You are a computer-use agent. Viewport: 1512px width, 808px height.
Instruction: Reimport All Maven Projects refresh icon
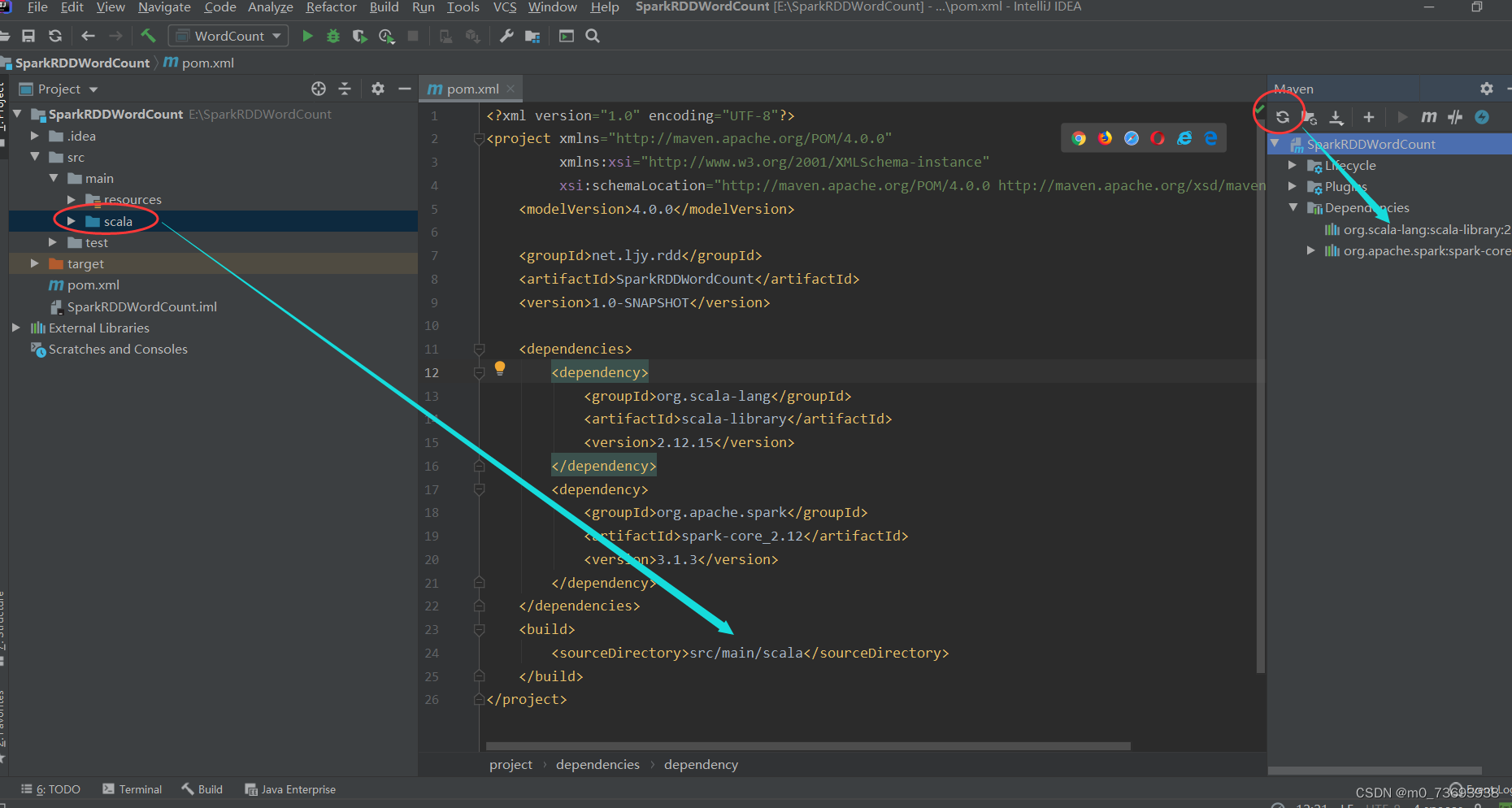click(1283, 117)
